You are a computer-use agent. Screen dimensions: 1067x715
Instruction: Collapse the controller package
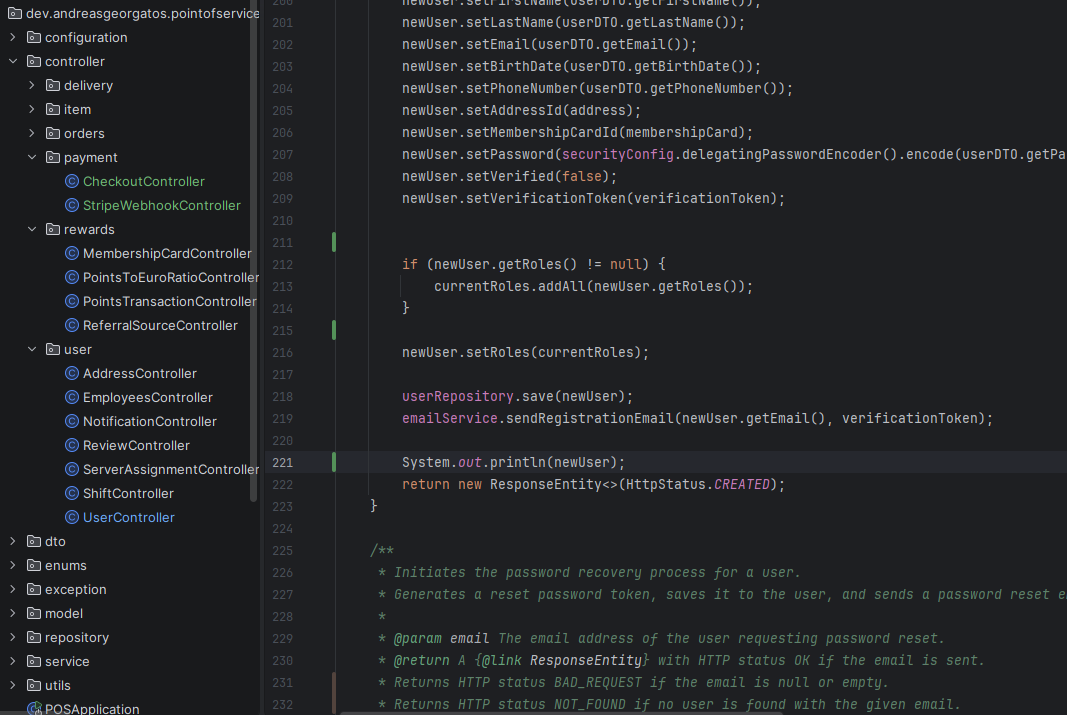(12, 61)
